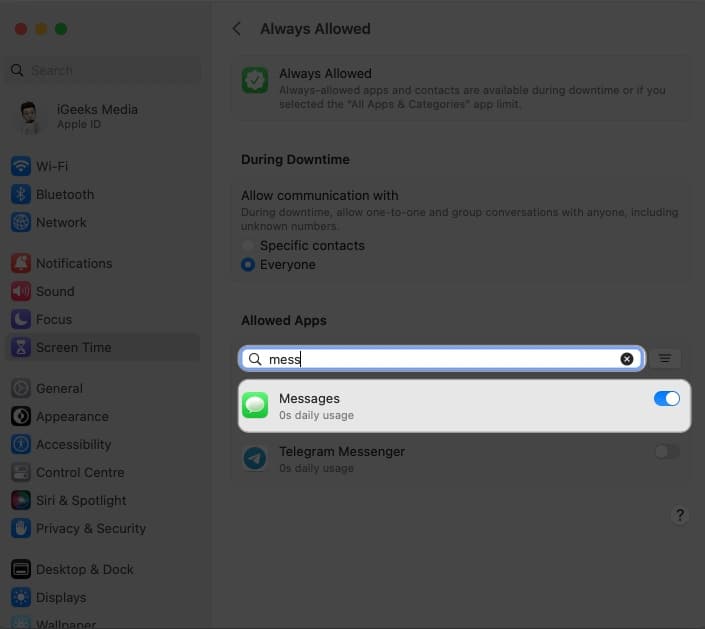Click the Sound speaker icon
Screen dimensions: 705x629
(21, 291)
